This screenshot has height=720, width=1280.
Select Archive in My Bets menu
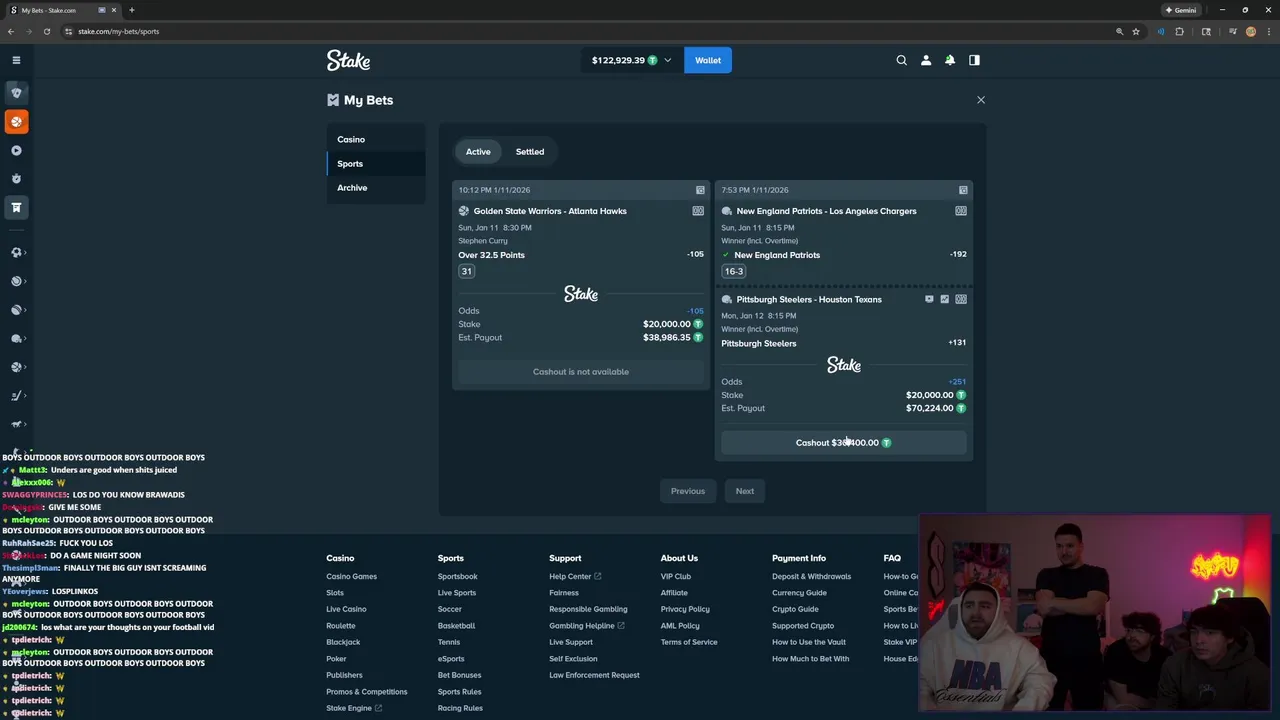tap(376, 187)
